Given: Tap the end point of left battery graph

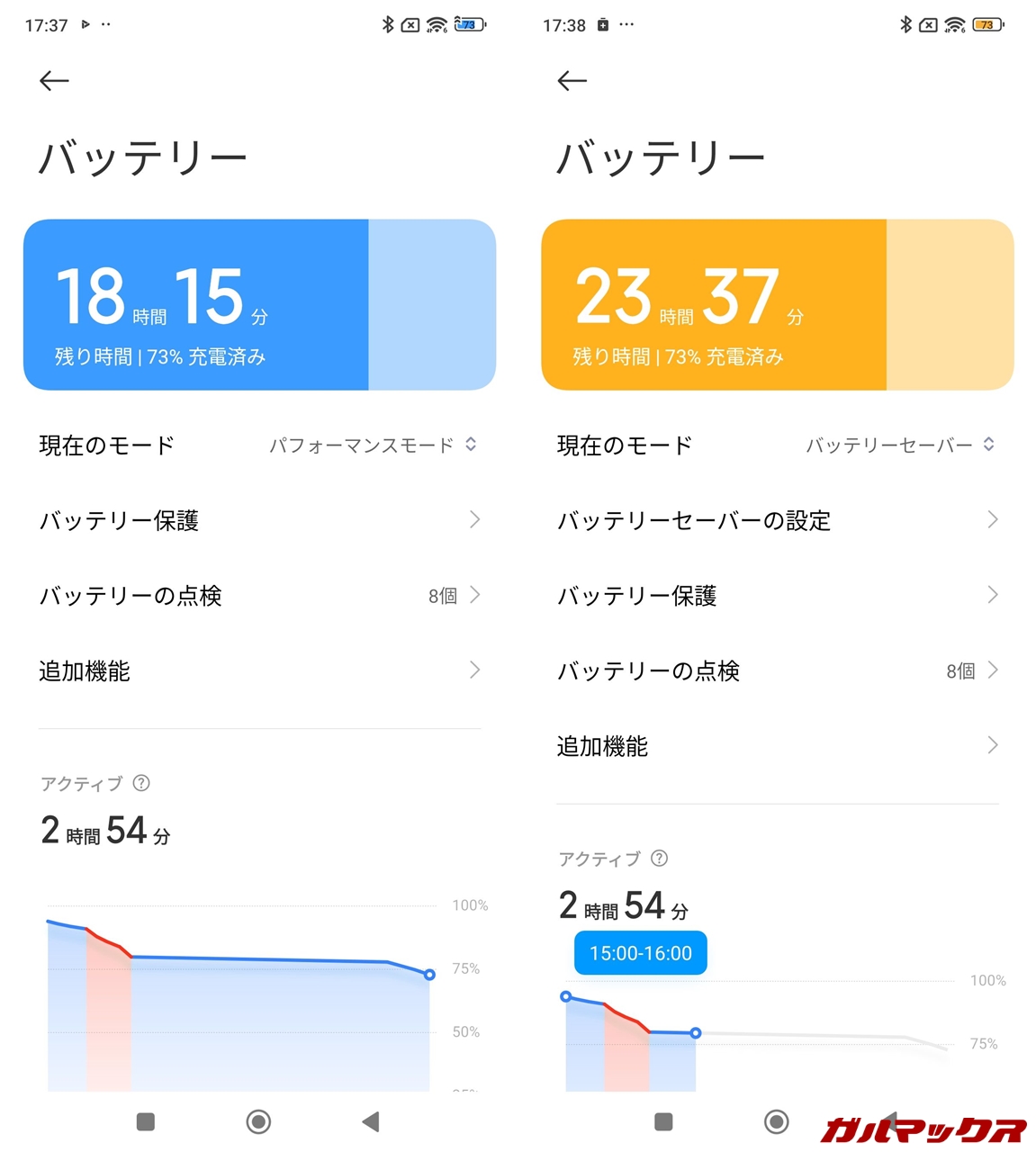Looking at the screenshot, I should coord(429,975).
